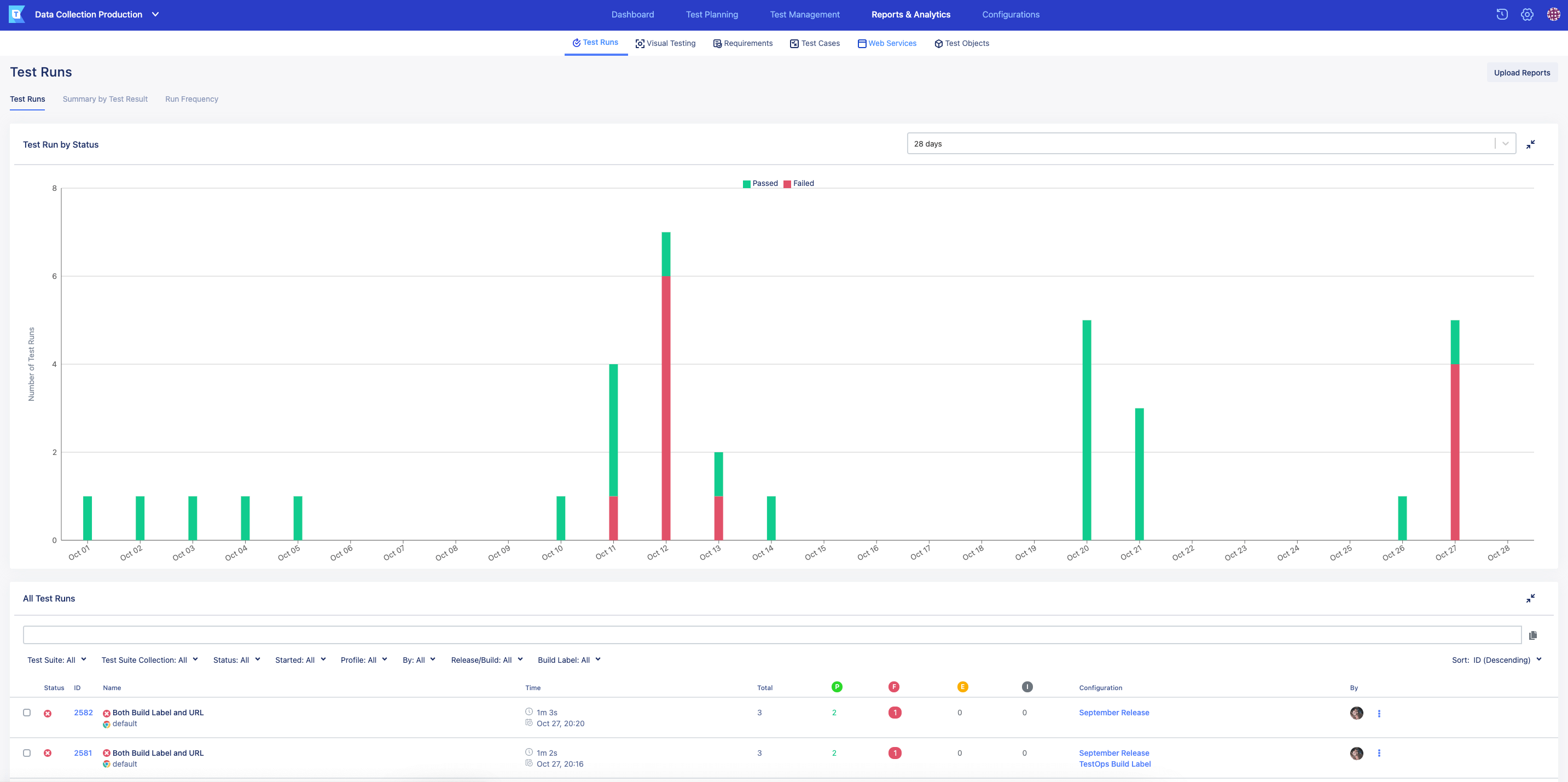Expand the Test Run by Status chart
The width and height of the screenshot is (1568, 782).
point(1531,144)
